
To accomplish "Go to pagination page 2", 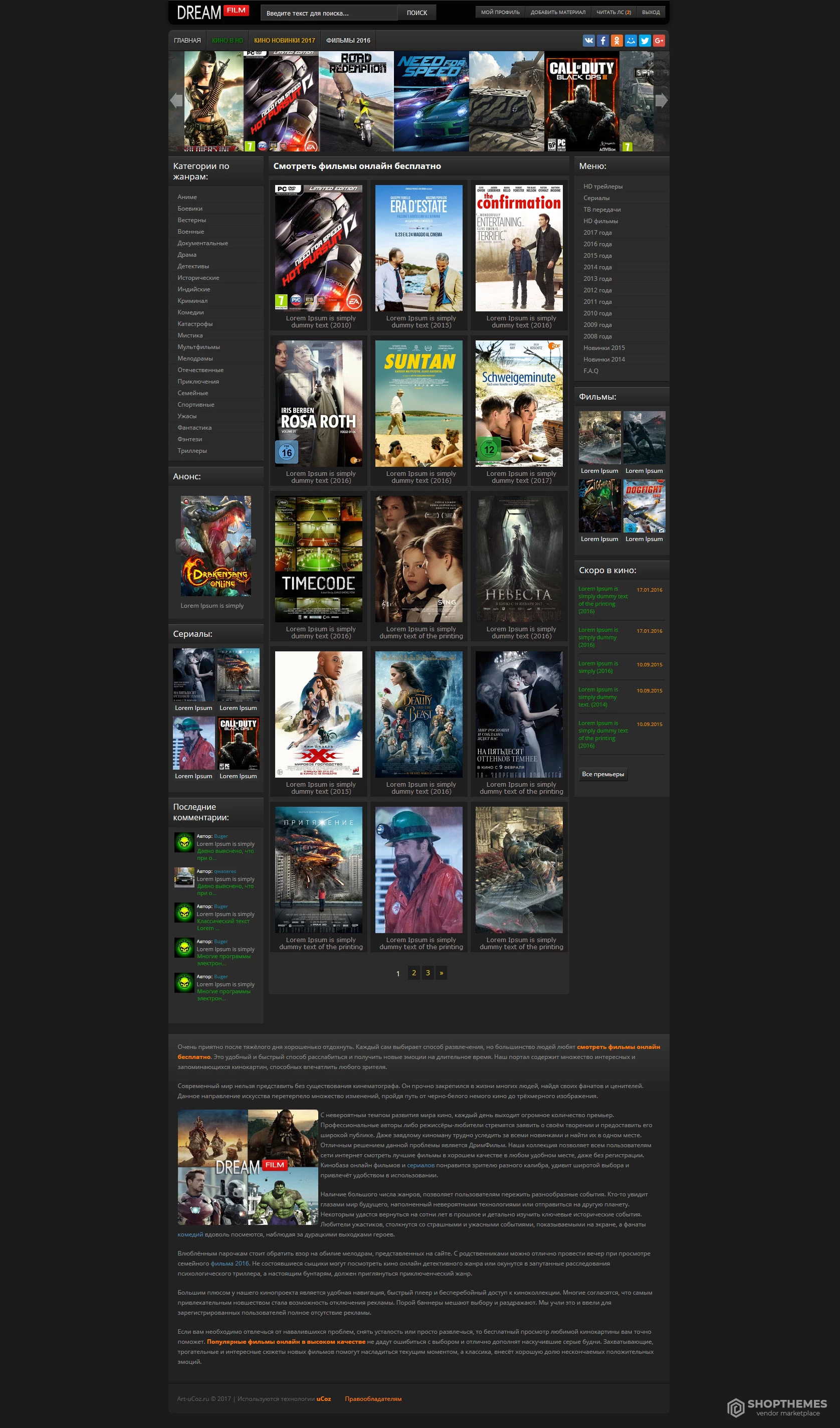I will click(414, 973).
